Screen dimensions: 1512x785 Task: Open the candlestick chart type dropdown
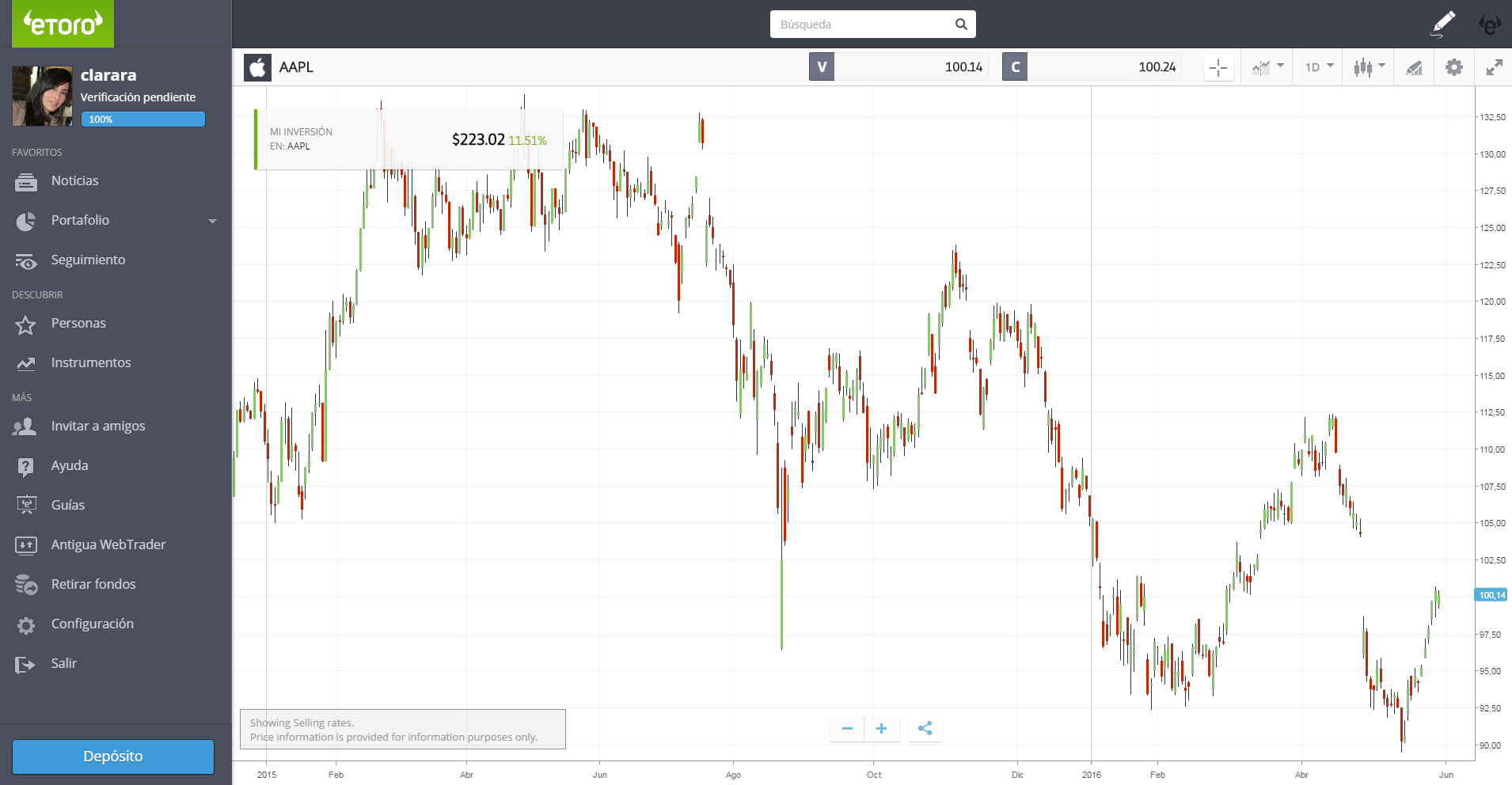pos(1370,67)
